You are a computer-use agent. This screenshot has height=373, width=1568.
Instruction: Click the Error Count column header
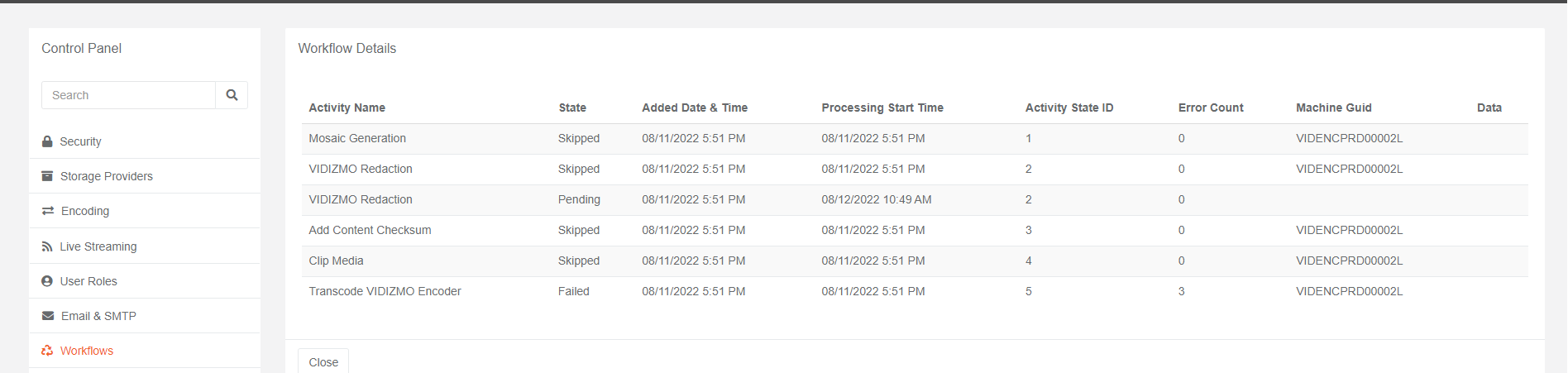click(x=1211, y=108)
